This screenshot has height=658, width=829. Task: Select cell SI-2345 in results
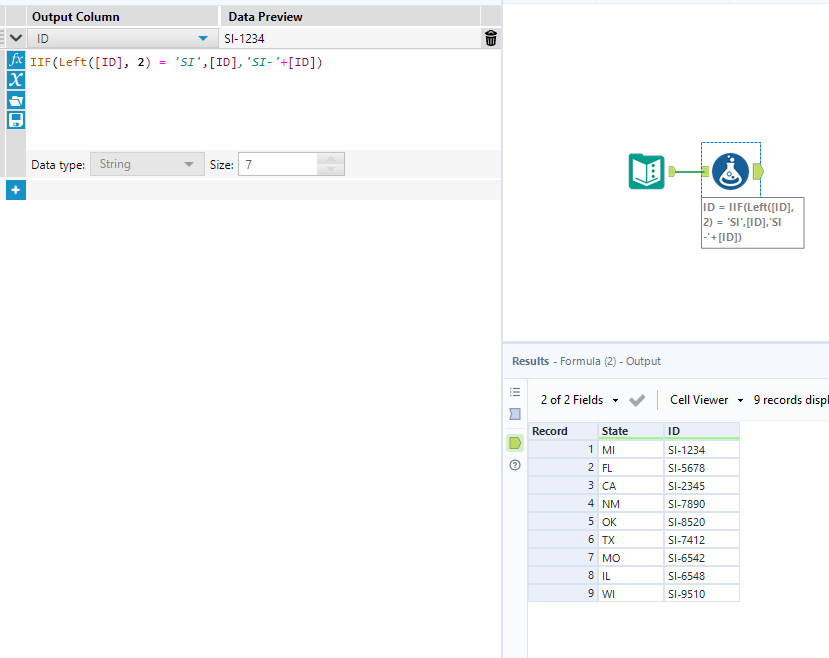coord(701,486)
